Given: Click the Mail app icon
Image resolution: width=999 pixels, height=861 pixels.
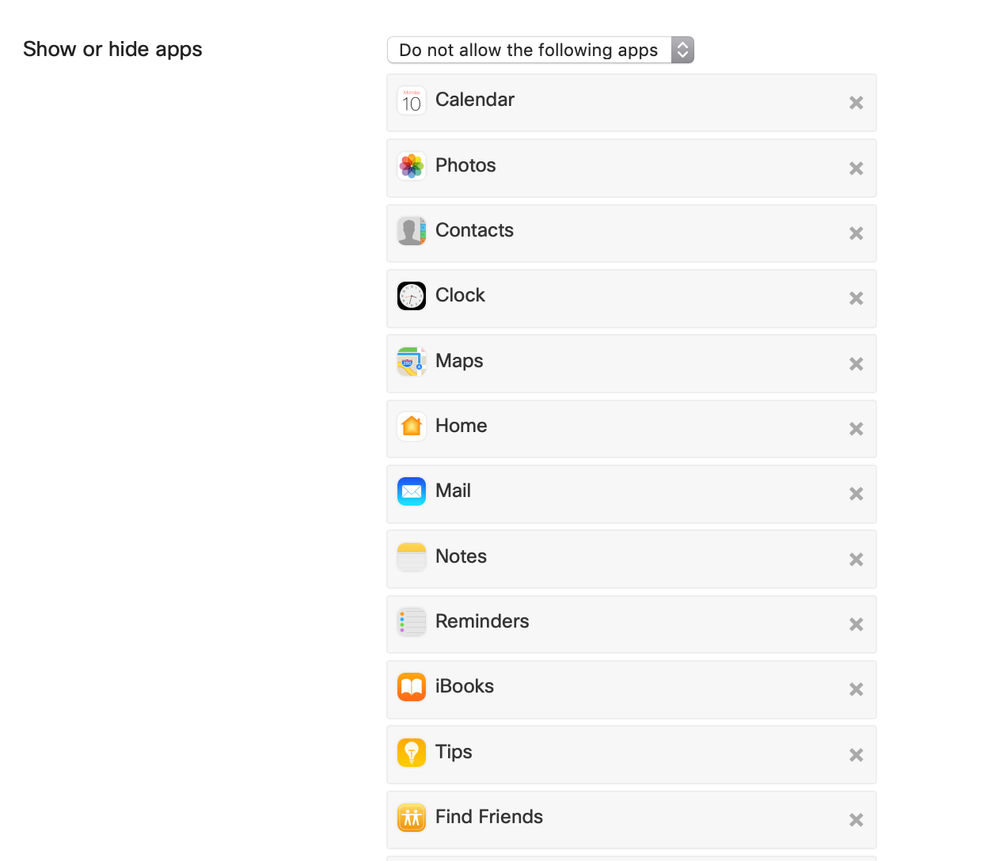Looking at the screenshot, I should click(411, 491).
